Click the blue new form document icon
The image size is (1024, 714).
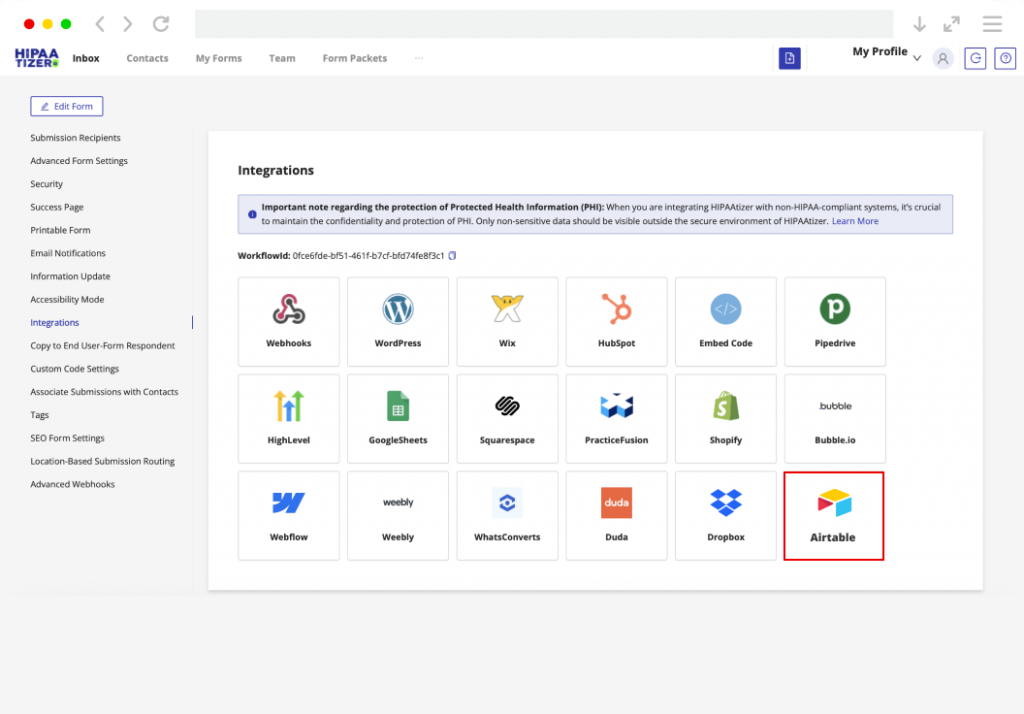[x=789, y=58]
